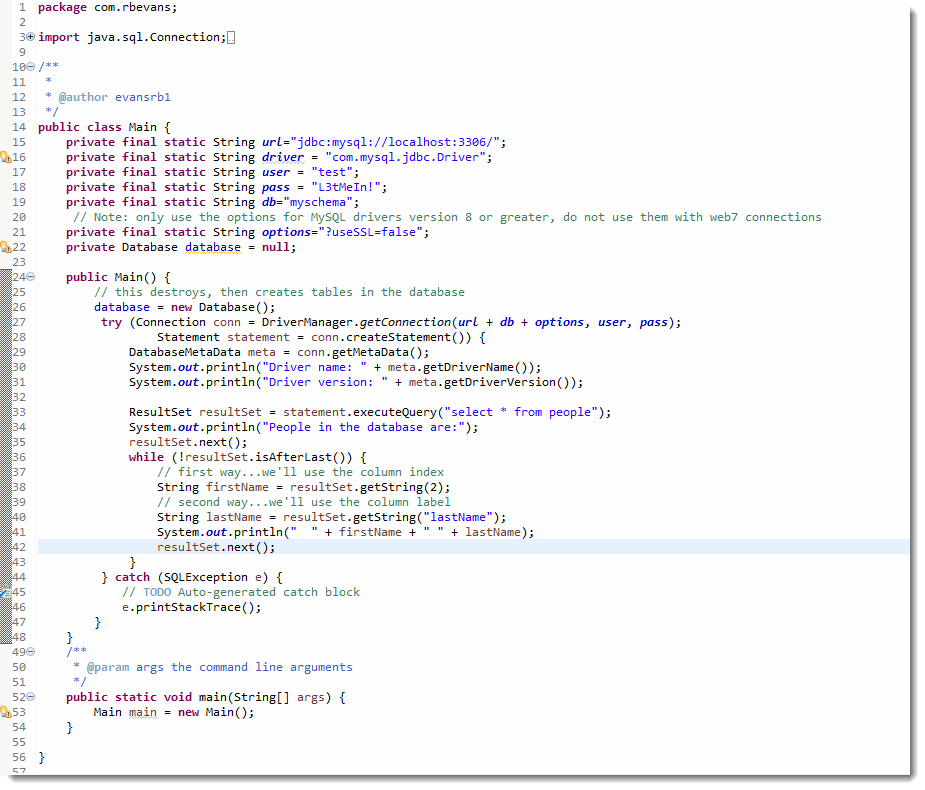Click 'public class Main' declaration
Screen dimensions: 925x790
pyautogui.click(x=97, y=127)
